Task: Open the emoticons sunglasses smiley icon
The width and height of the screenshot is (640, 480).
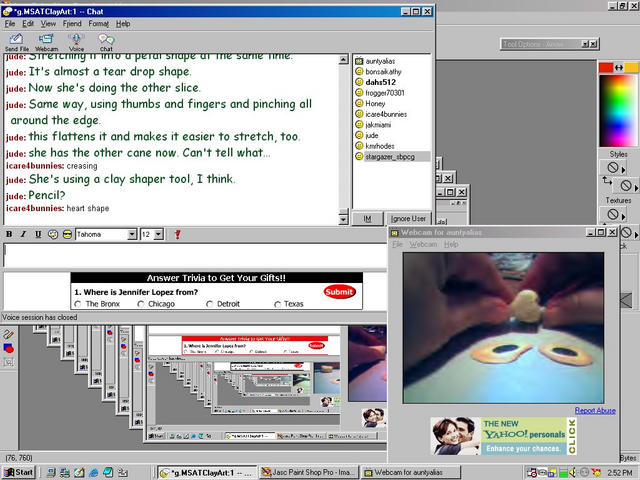Action: tap(67, 234)
